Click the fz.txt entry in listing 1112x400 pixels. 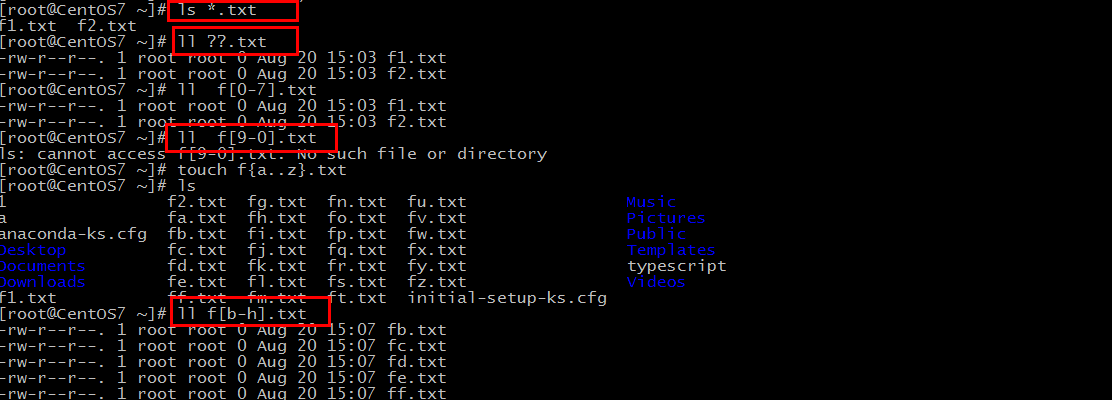[x=437, y=282]
